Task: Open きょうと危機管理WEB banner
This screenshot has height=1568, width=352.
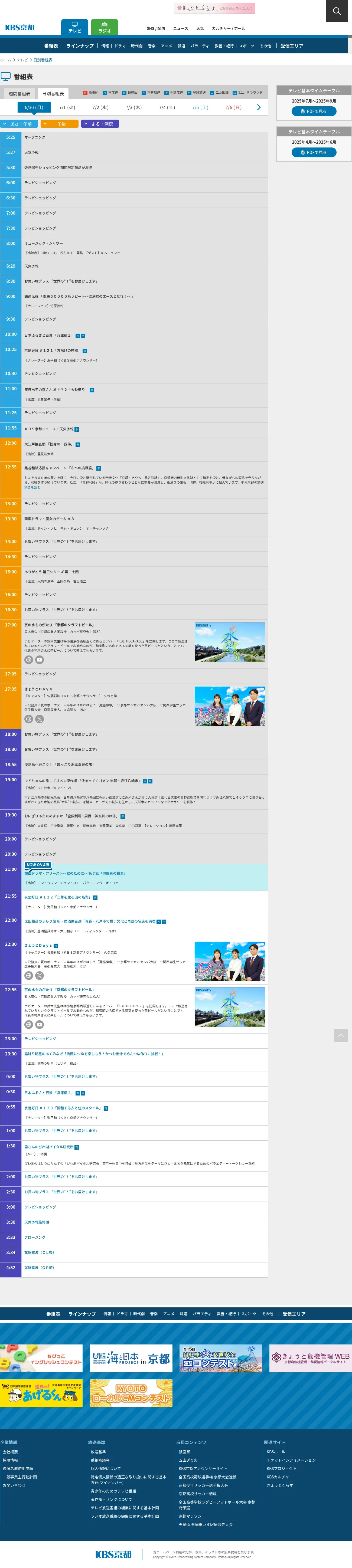Action: pos(311,1359)
